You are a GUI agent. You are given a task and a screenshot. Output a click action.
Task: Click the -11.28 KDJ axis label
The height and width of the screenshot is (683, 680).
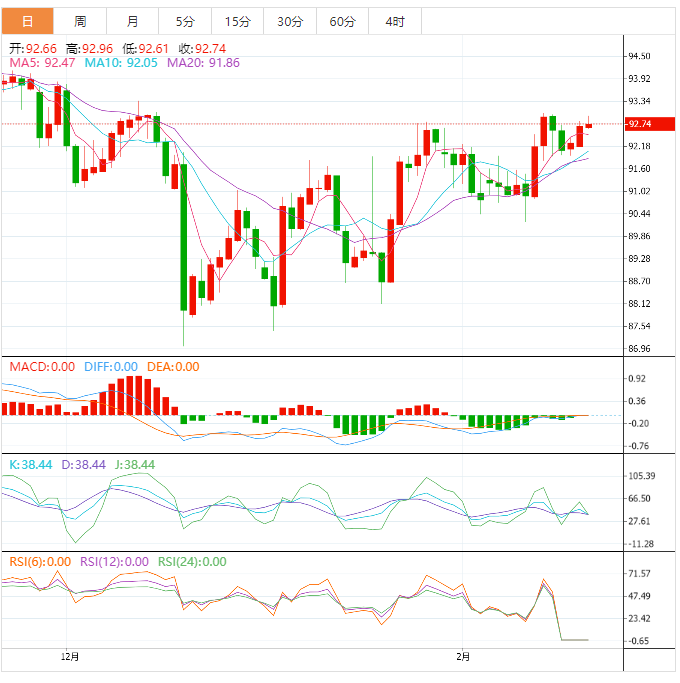(x=640, y=544)
